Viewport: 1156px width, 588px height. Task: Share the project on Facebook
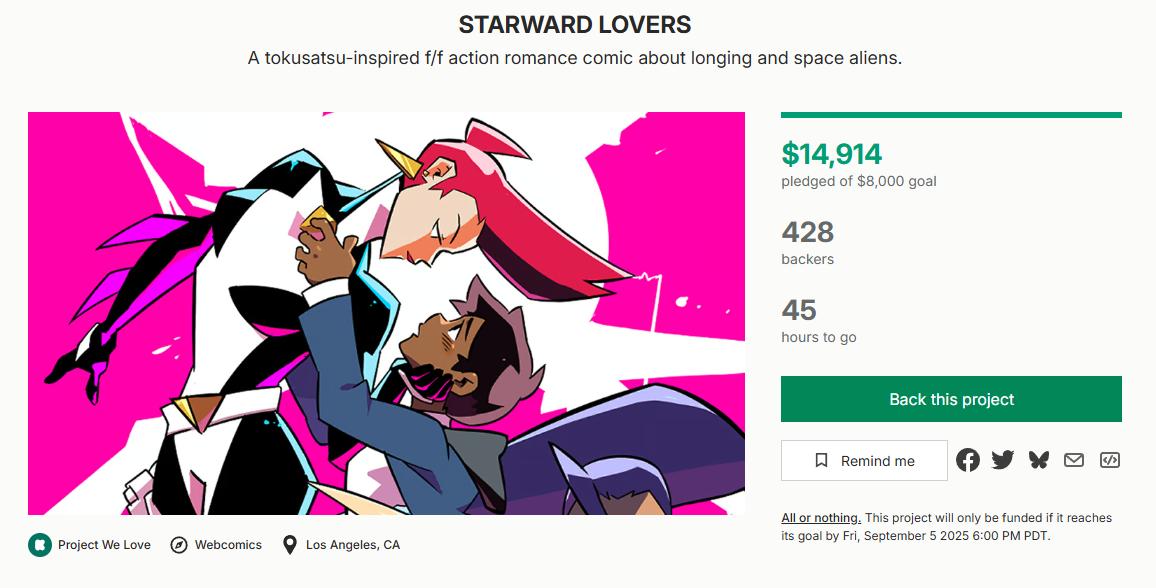967,460
